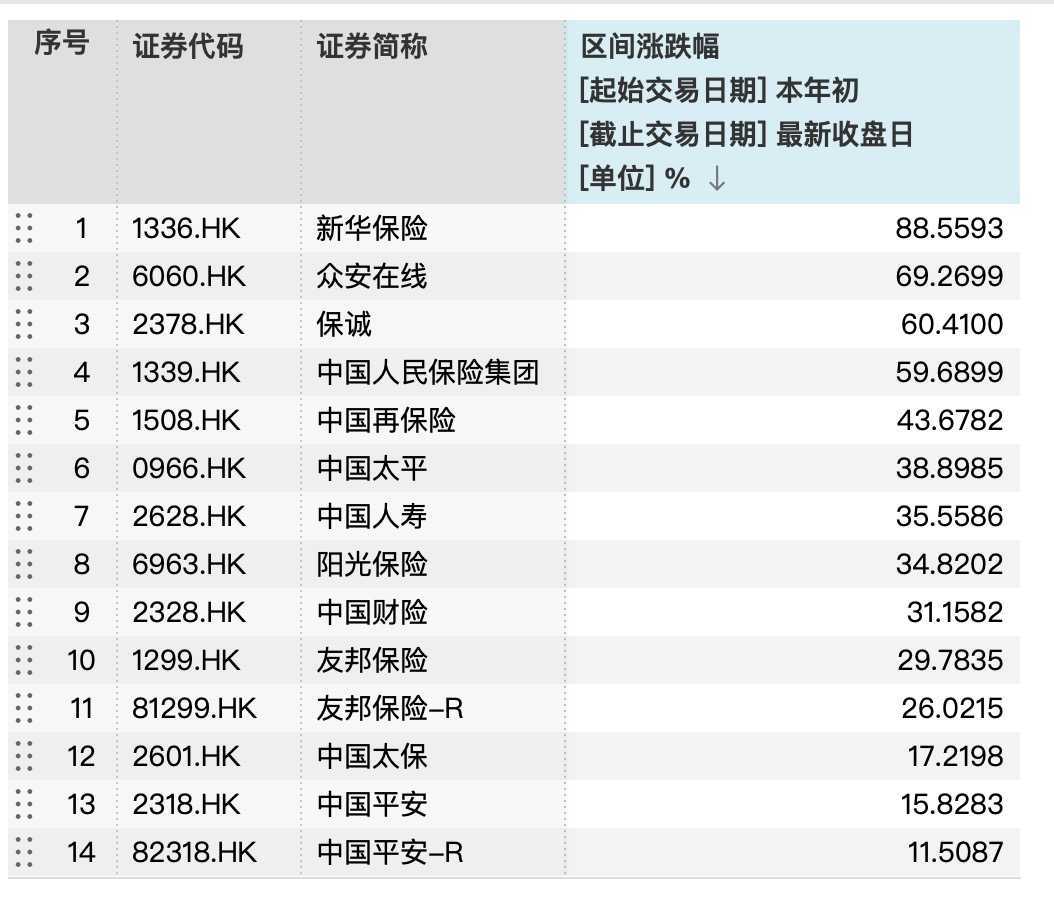Toggle descending sort arrow next to 单位 %
The height and width of the screenshot is (902, 1054).
716,179
